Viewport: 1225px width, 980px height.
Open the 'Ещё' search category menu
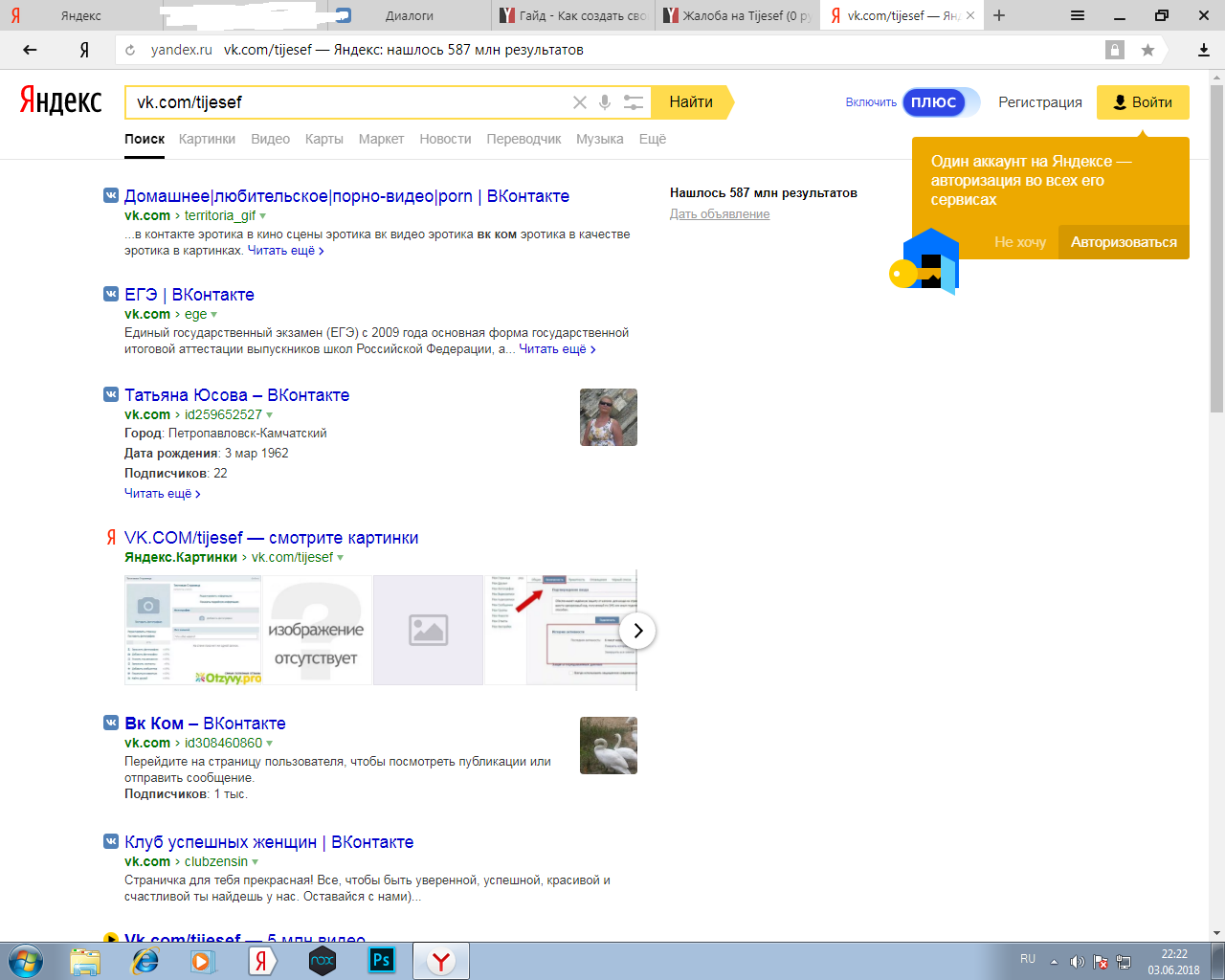click(653, 139)
